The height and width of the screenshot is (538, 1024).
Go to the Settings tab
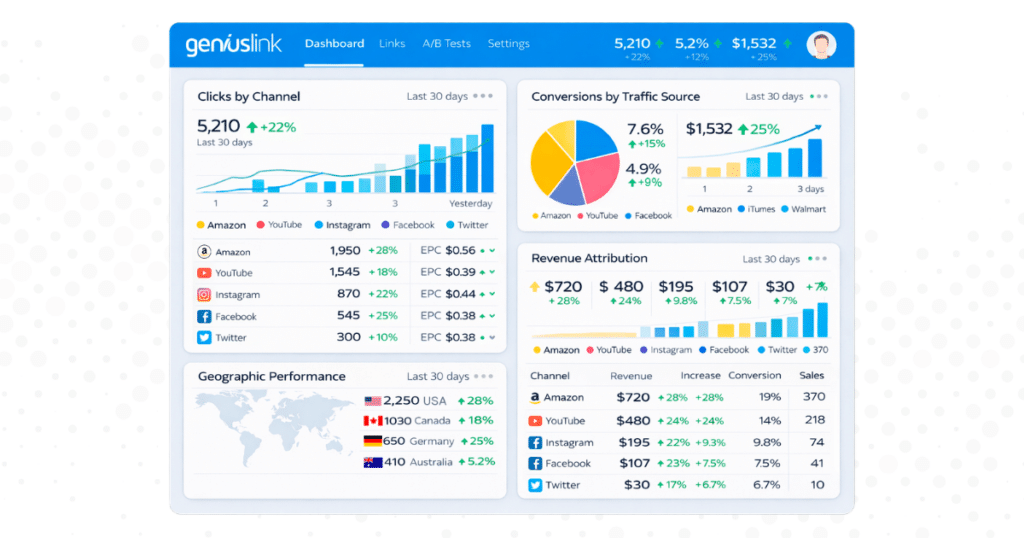pyautogui.click(x=508, y=44)
